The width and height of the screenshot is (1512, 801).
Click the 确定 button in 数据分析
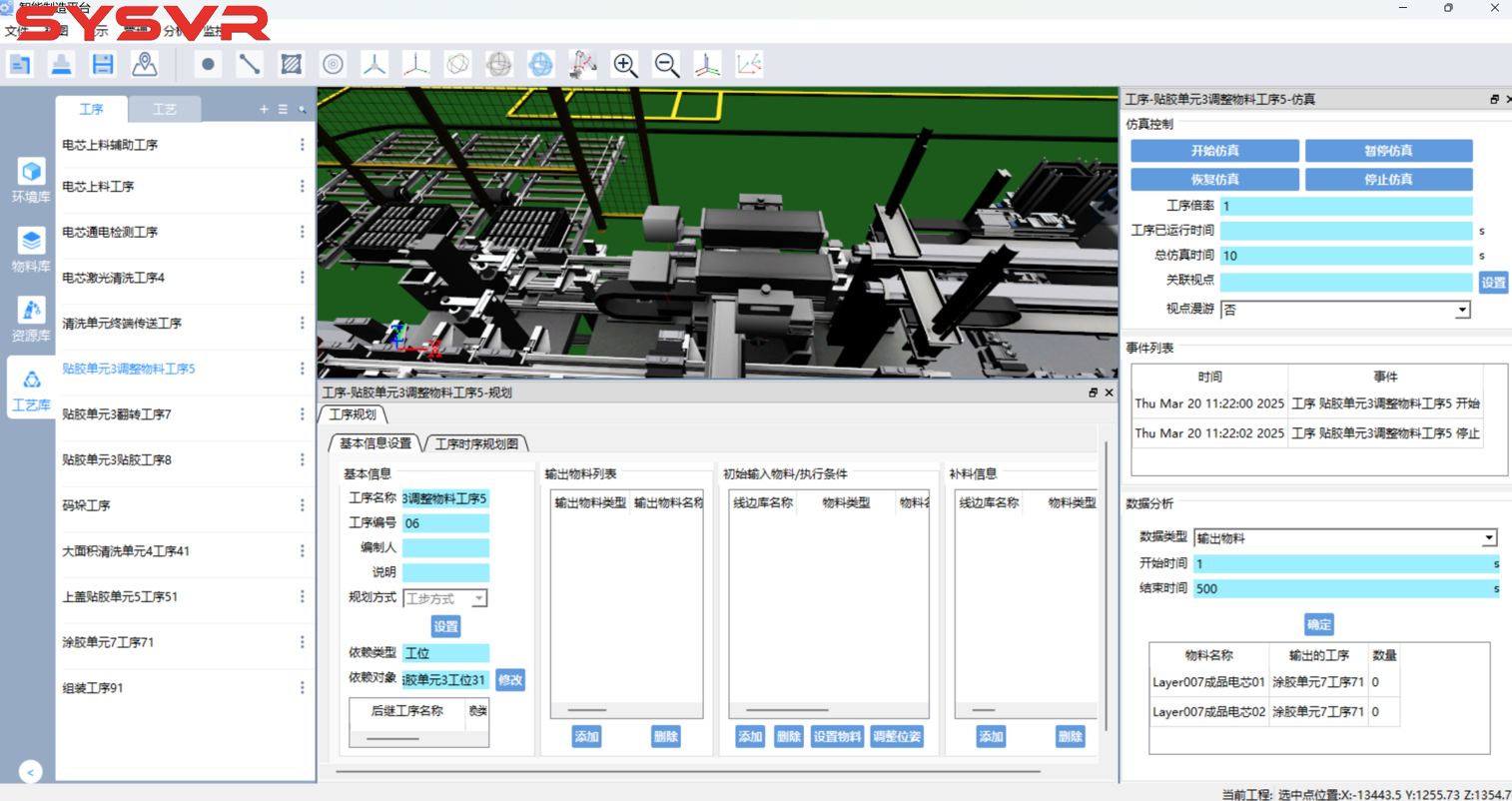point(1318,624)
